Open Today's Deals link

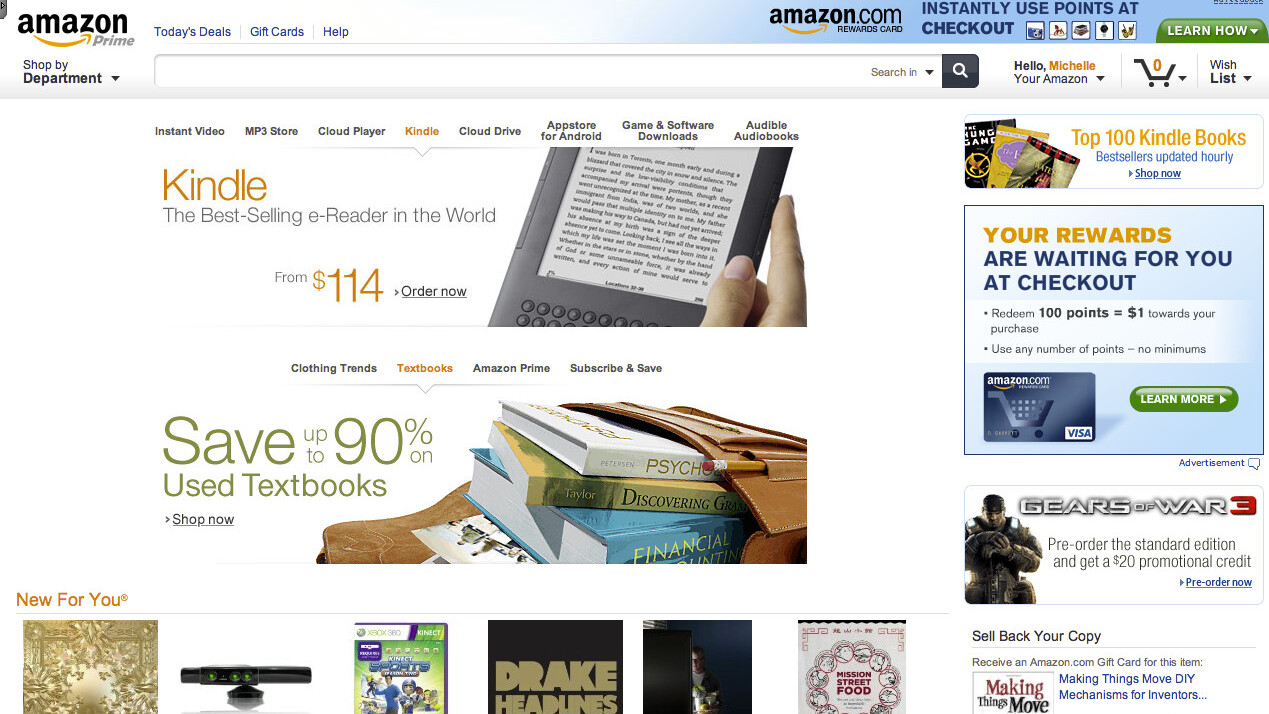pyautogui.click(x=192, y=32)
